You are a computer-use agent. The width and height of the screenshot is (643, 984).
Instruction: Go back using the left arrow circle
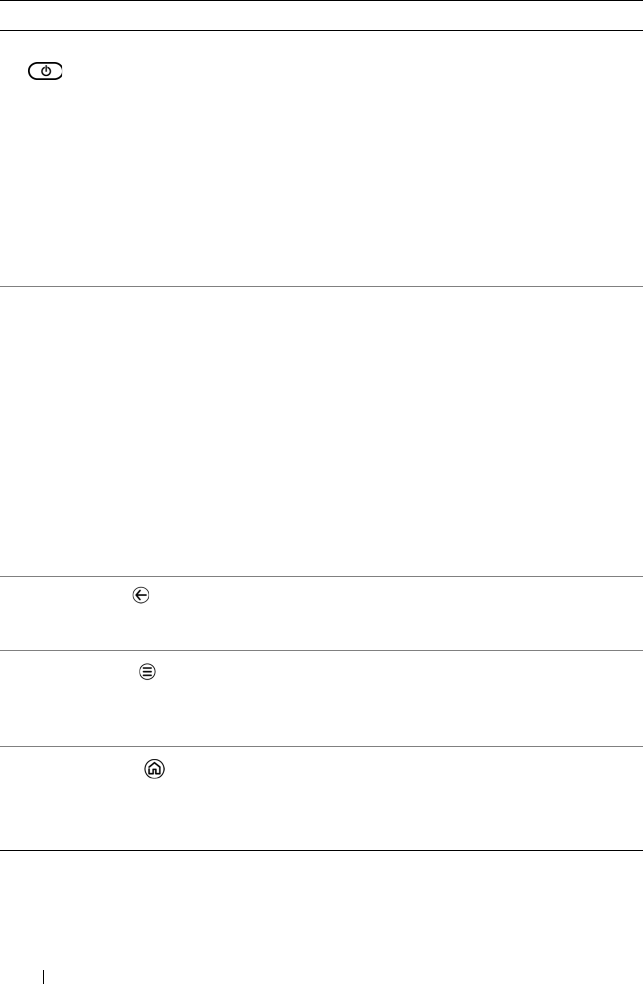pyautogui.click(x=140, y=594)
